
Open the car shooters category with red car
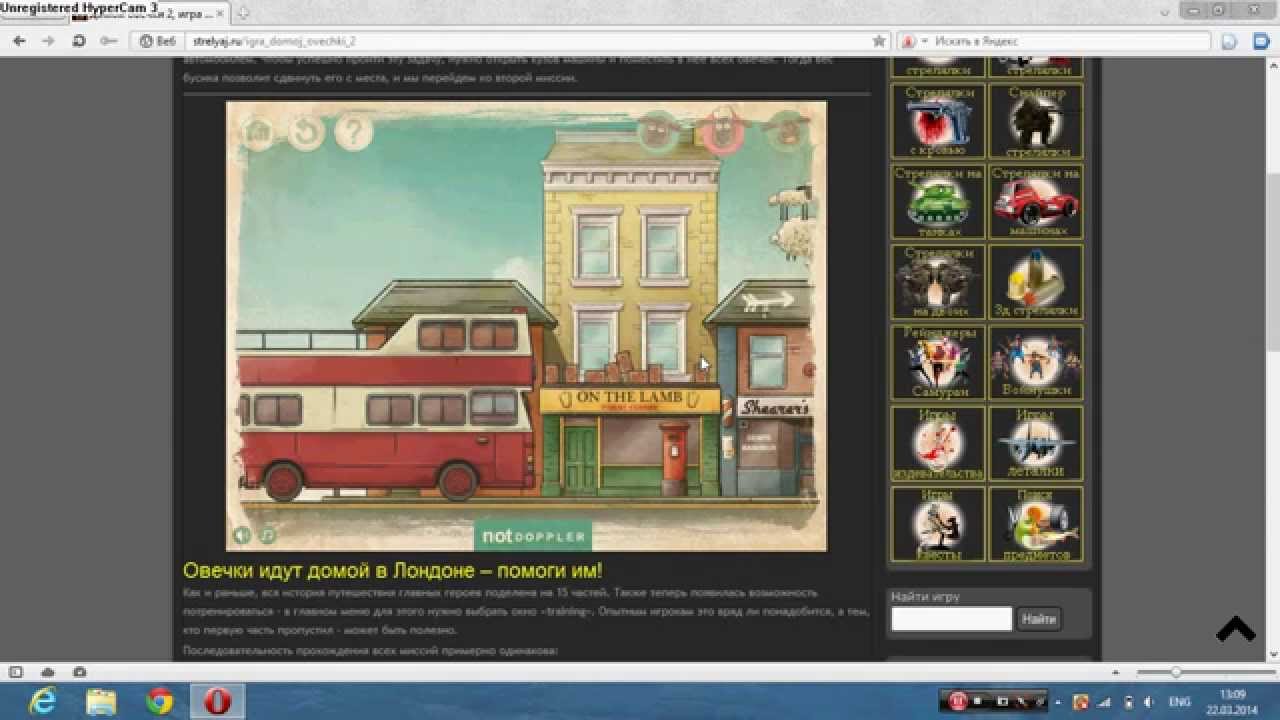click(1036, 201)
